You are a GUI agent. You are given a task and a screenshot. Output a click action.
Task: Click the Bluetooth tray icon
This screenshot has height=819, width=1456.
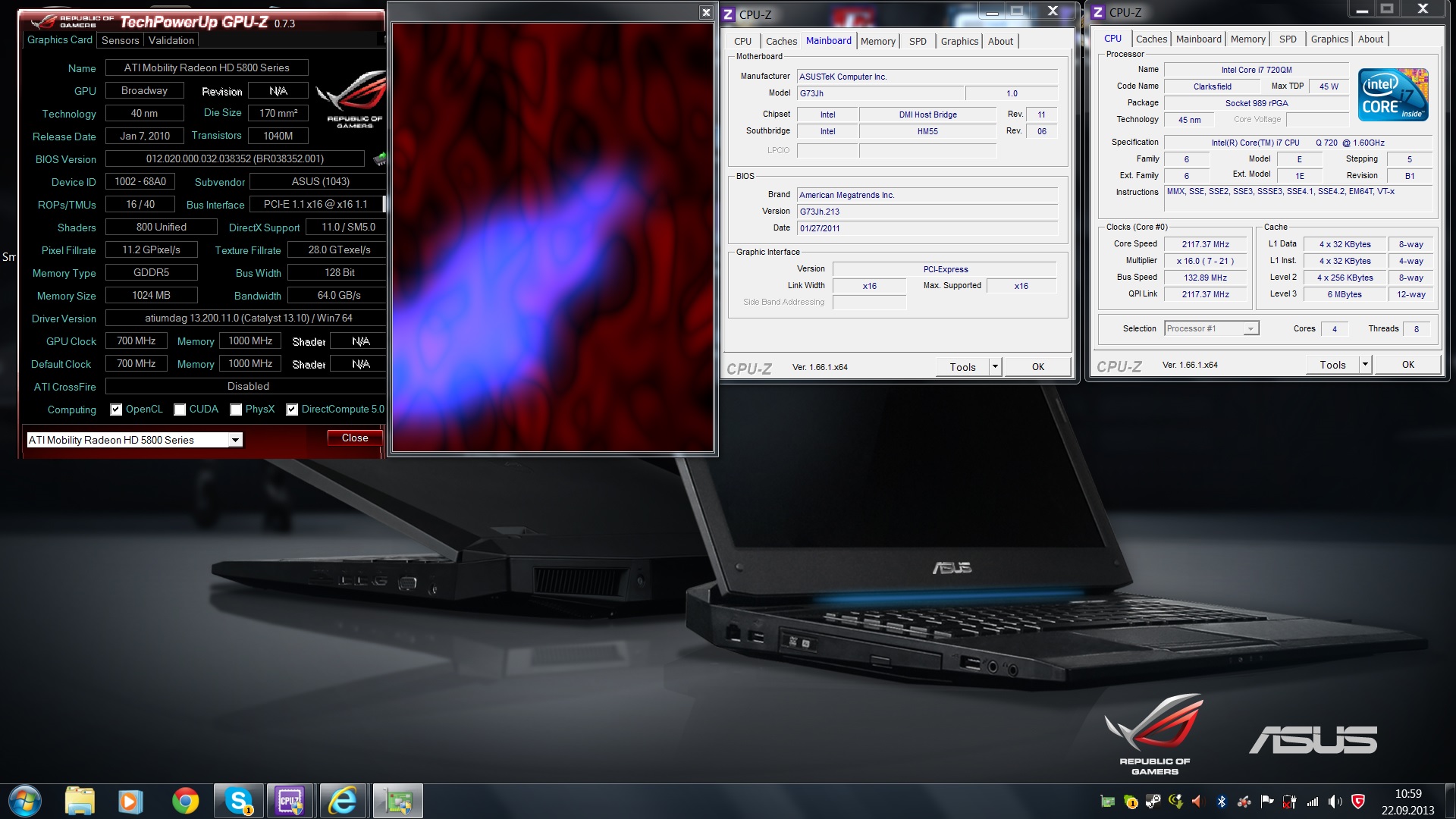(1221, 802)
